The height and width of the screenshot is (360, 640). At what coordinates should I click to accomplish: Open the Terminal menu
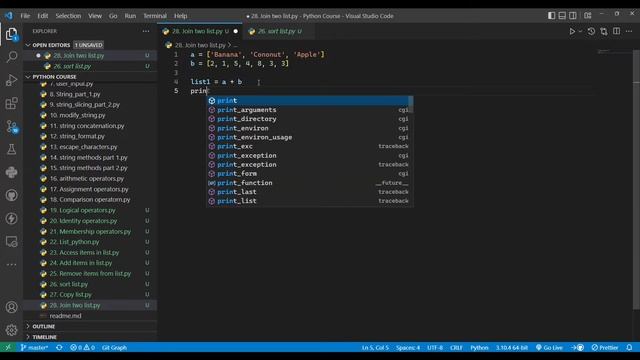155,16
